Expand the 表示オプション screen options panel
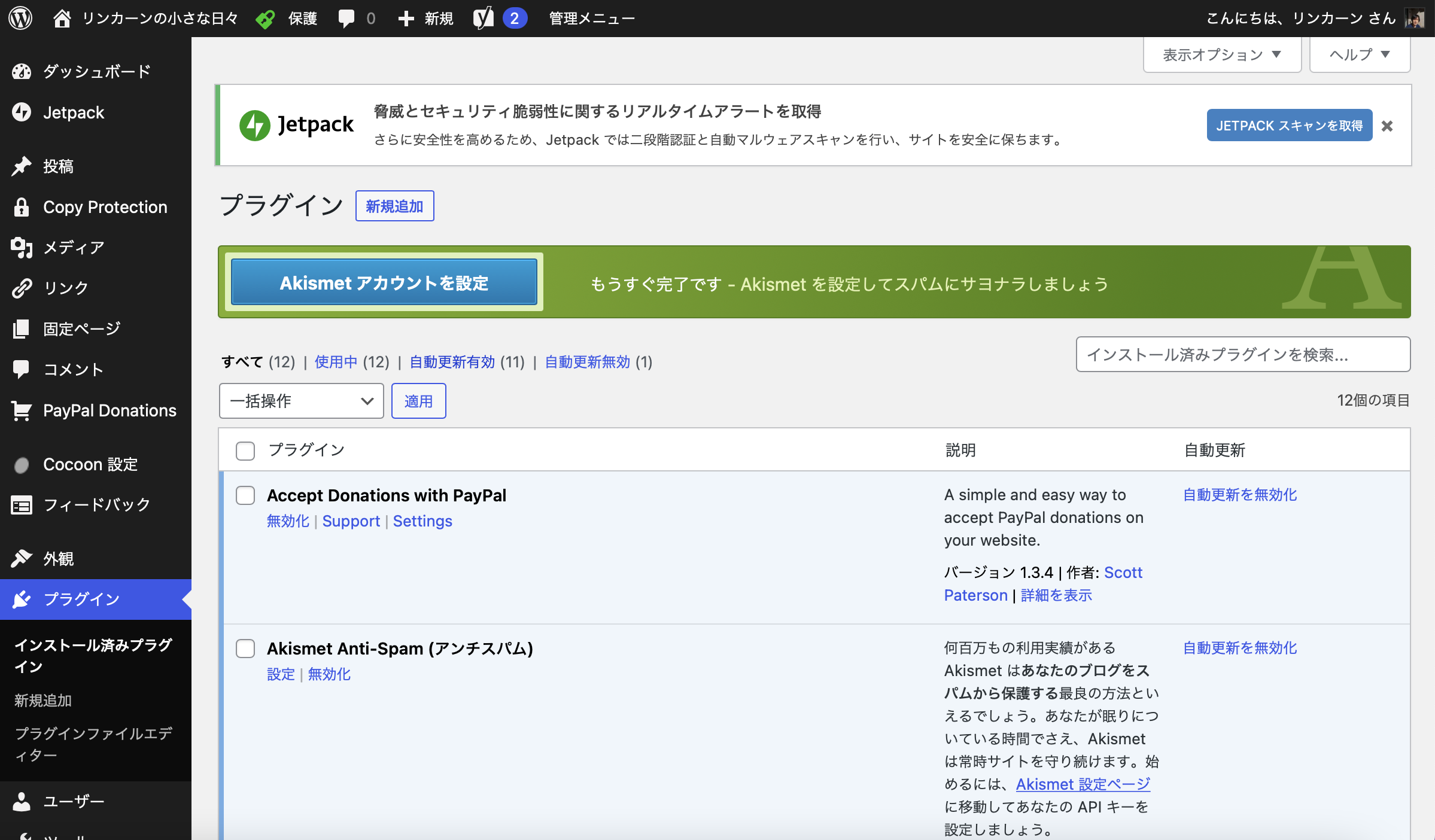 pos(1223,55)
